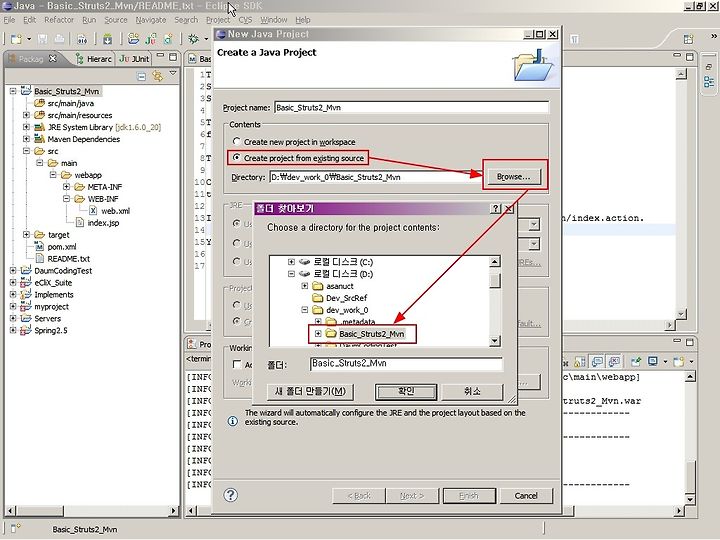This screenshot has height=540, width=720.
Task: Click the Debug bug toolbar icon
Action: (193, 39)
